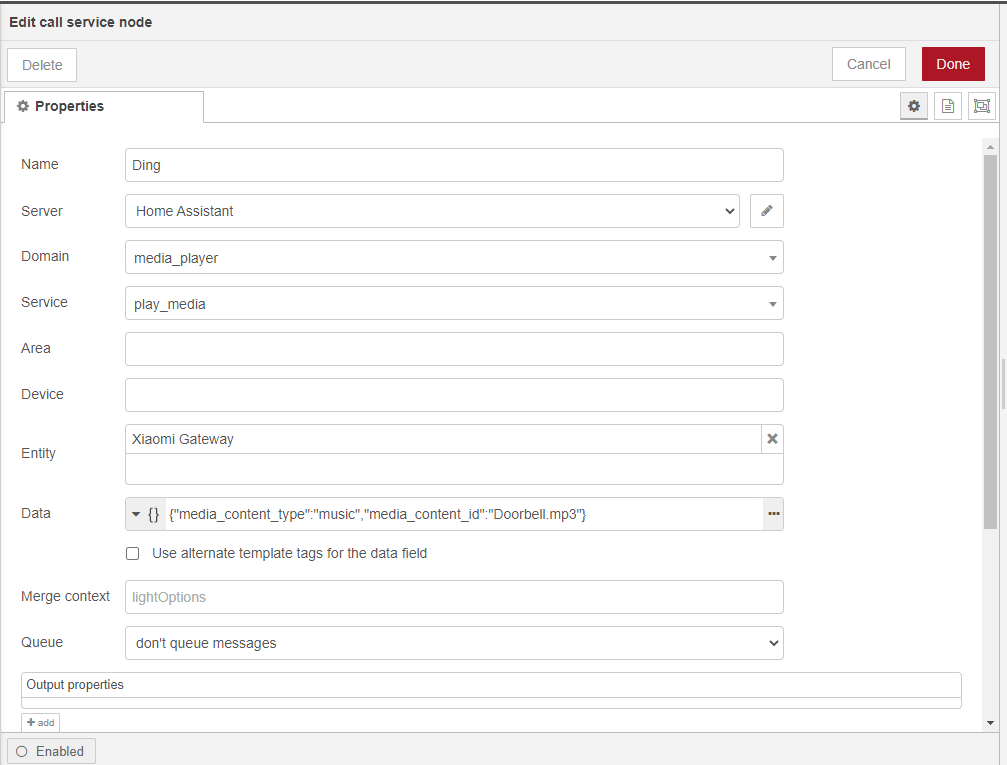1007x765 pixels.
Task: Select the Xiaomi Gateway entity text
Action: (183, 439)
